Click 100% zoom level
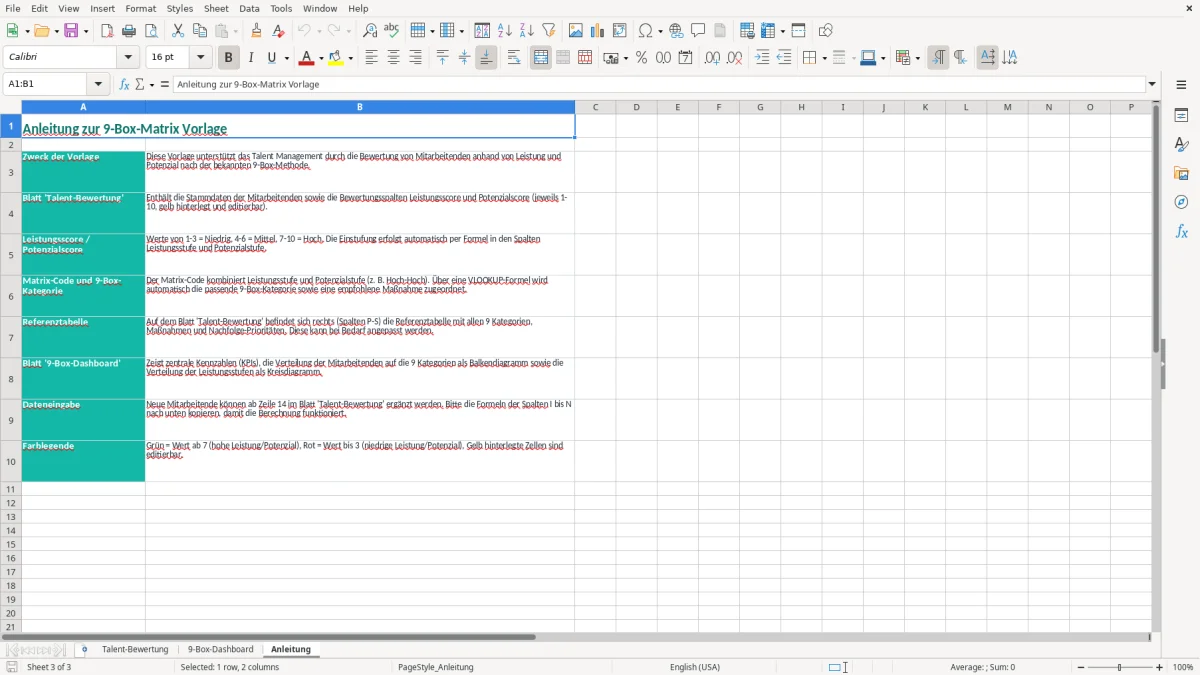Viewport: 1200px width, 675px height. pos(1183,667)
